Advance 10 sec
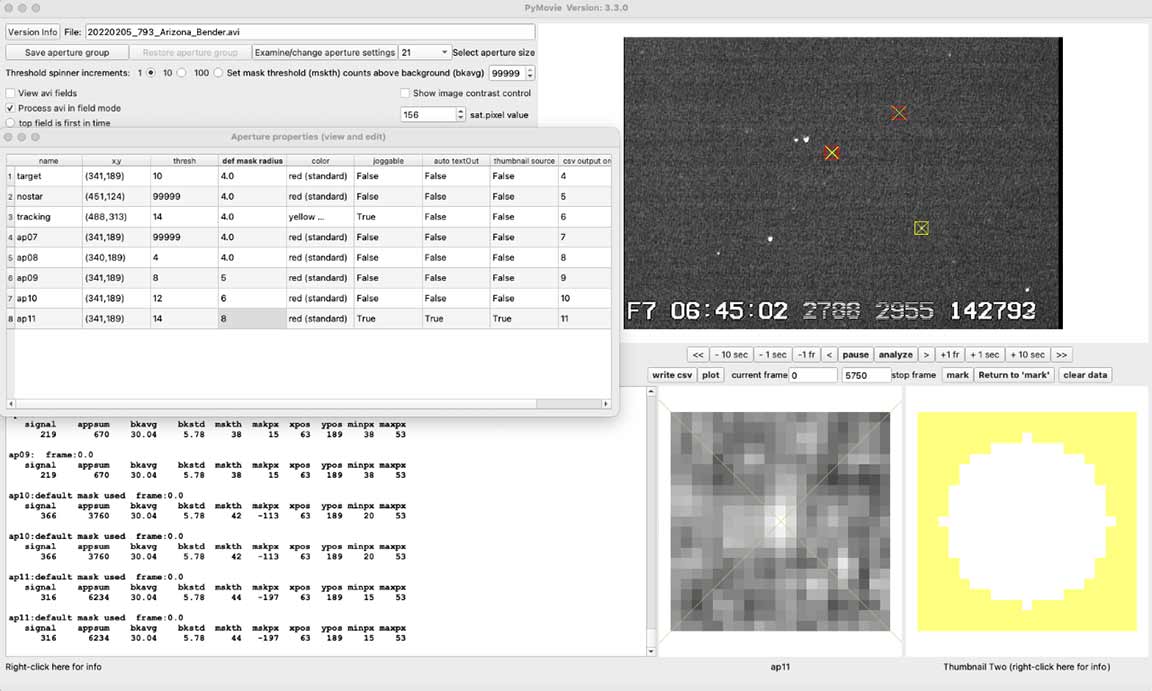Image resolution: width=1152 pixels, height=691 pixels. pos(1027,355)
